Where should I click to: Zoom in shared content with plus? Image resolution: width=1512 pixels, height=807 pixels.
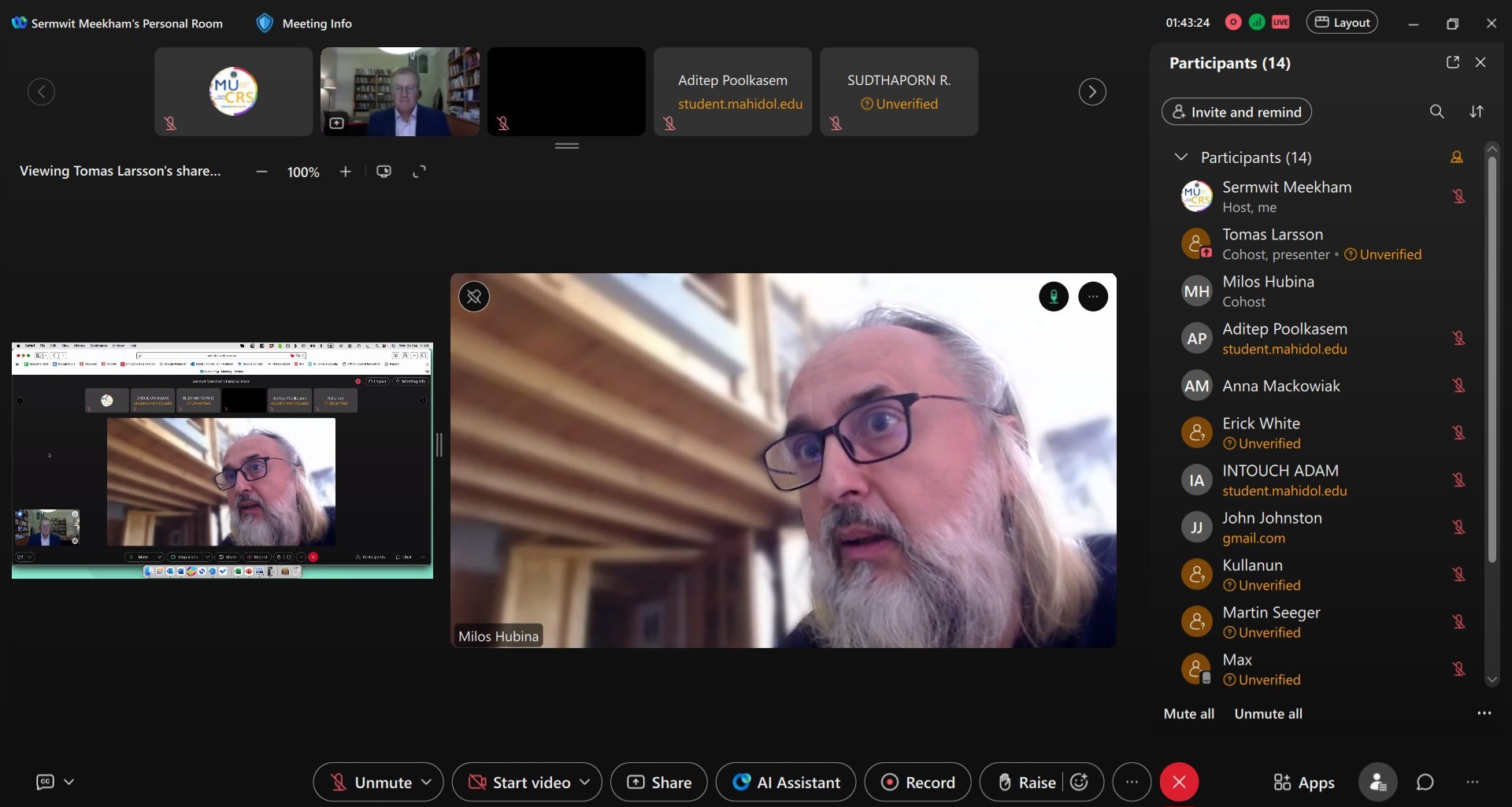point(345,172)
